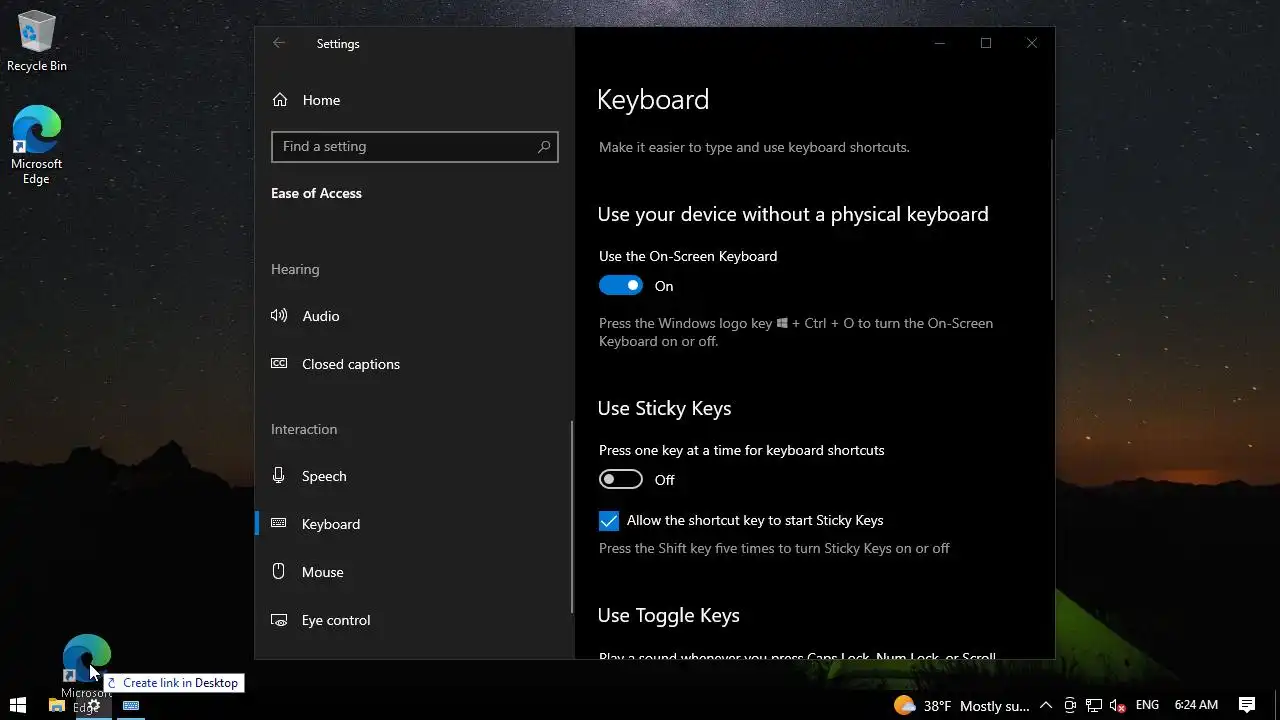Enable the Sticky Keys toggle
The height and width of the screenshot is (720, 1280).
pyautogui.click(x=621, y=480)
